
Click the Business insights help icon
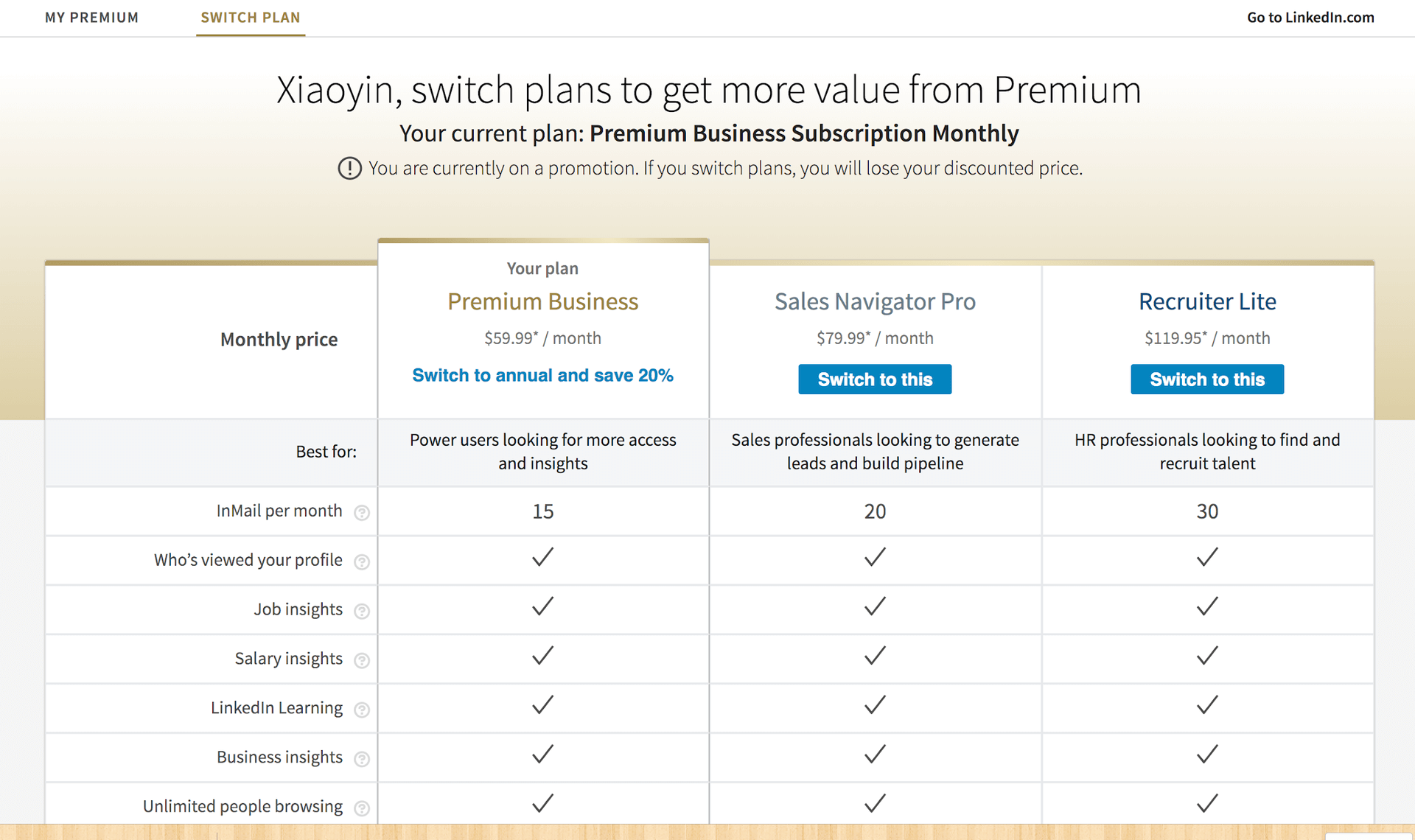click(x=362, y=759)
